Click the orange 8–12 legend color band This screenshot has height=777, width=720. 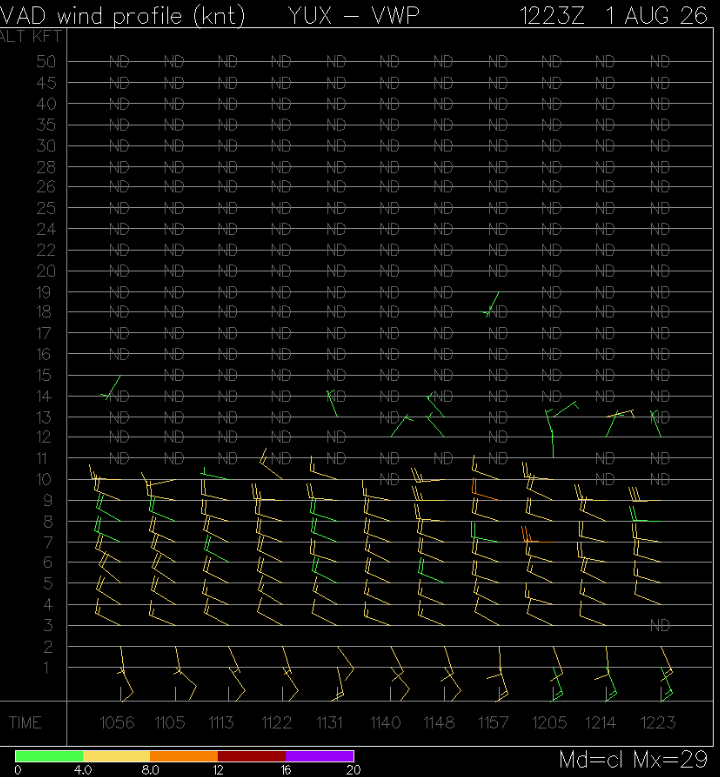(x=184, y=756)
